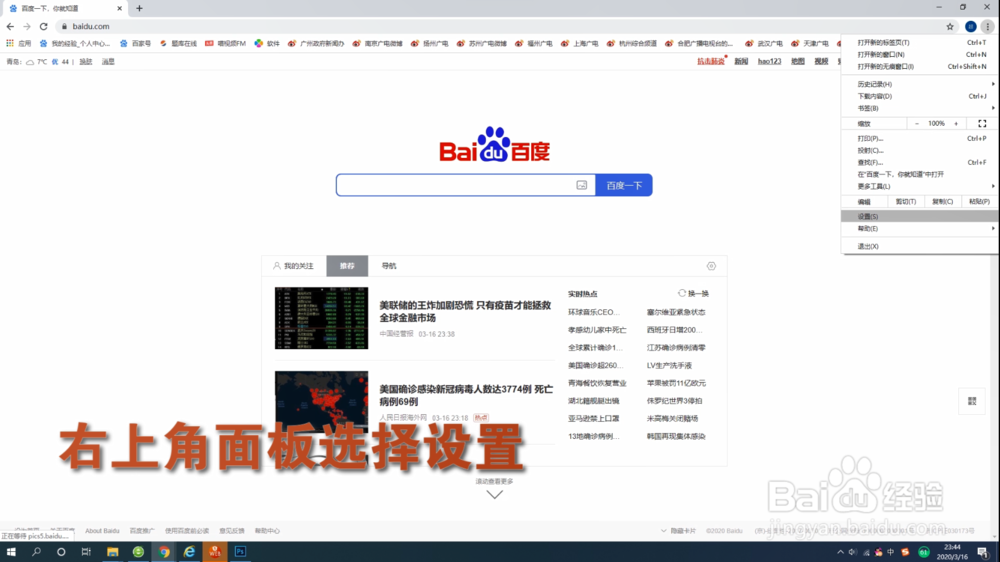Open a new tab with the plus icon
Viewport: 1000px width, 562px height.
point(139,8)
